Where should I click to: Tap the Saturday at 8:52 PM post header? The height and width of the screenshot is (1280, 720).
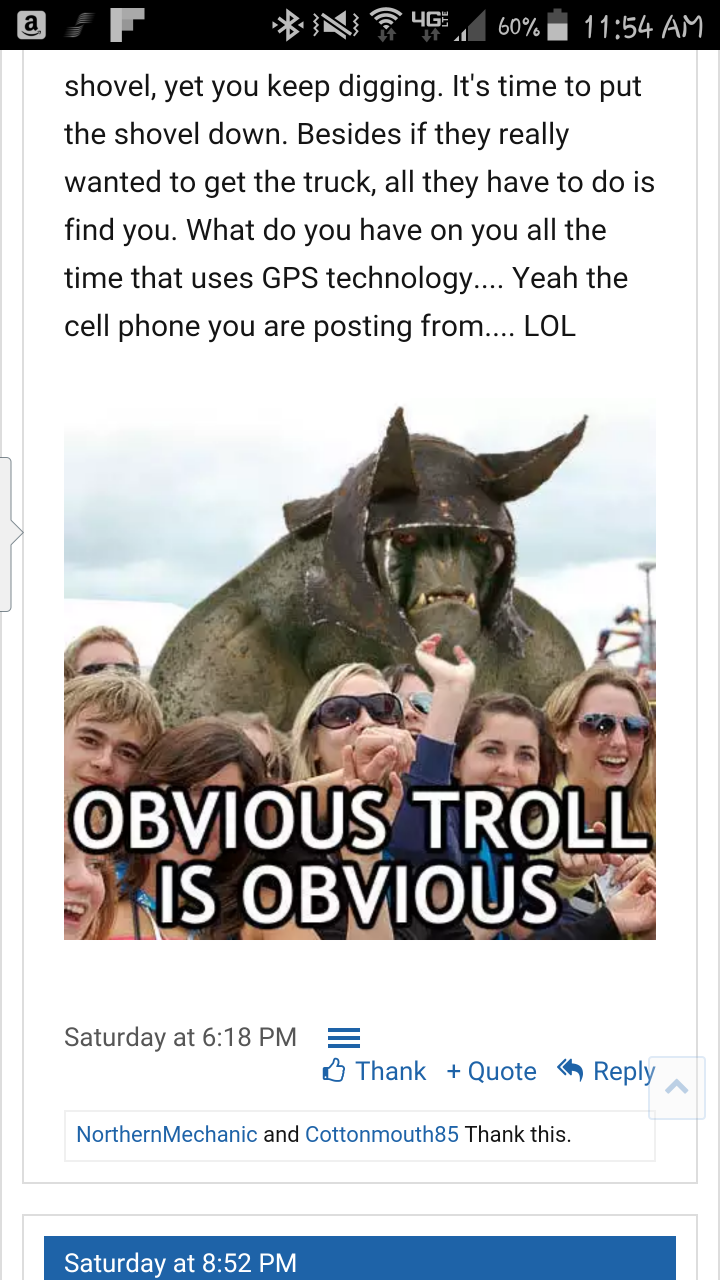[360, 1258]
